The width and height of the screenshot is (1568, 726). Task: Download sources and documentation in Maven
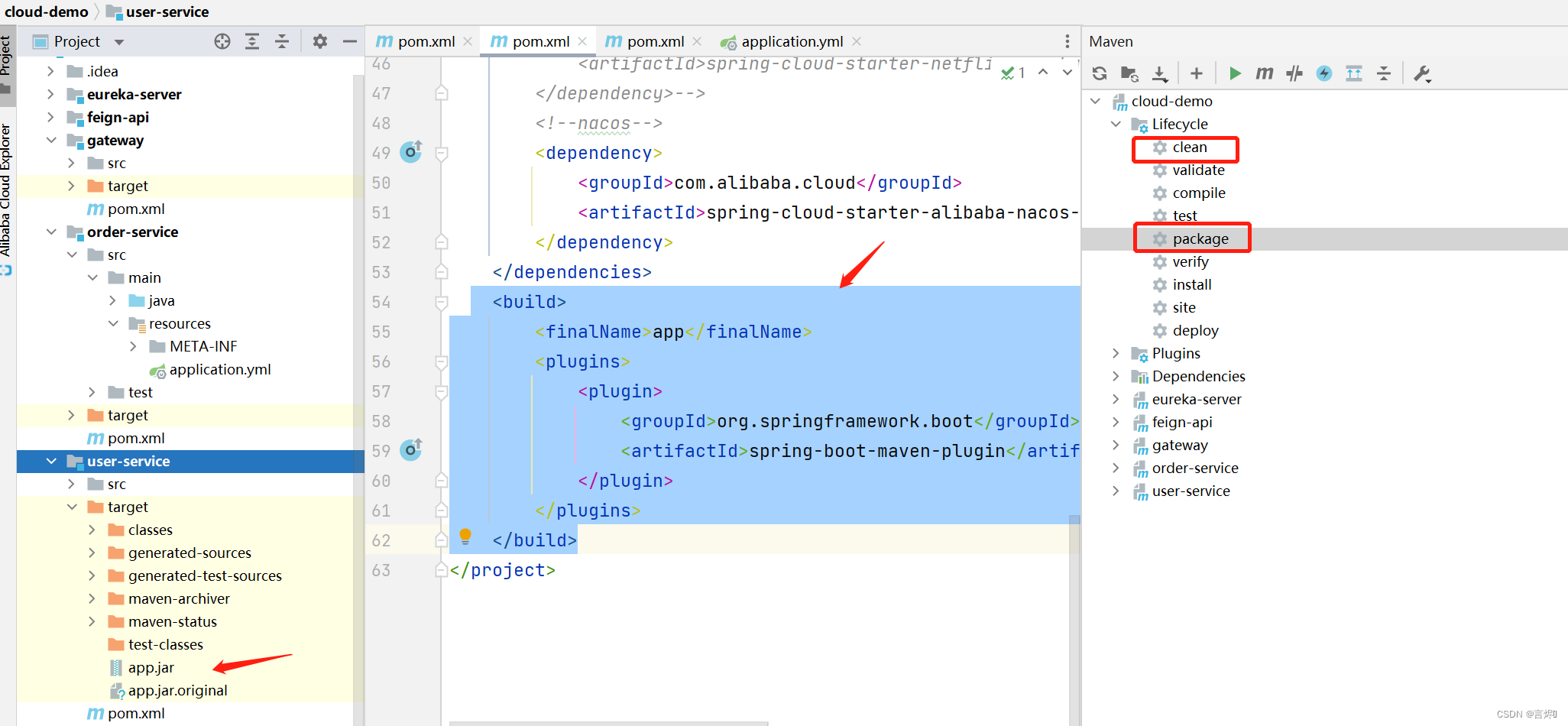point(1160,73)
